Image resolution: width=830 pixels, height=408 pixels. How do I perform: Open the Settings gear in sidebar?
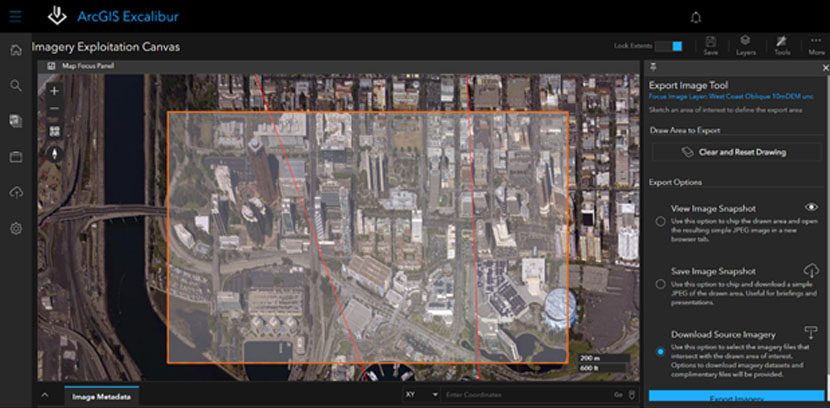tap(16, 229)
